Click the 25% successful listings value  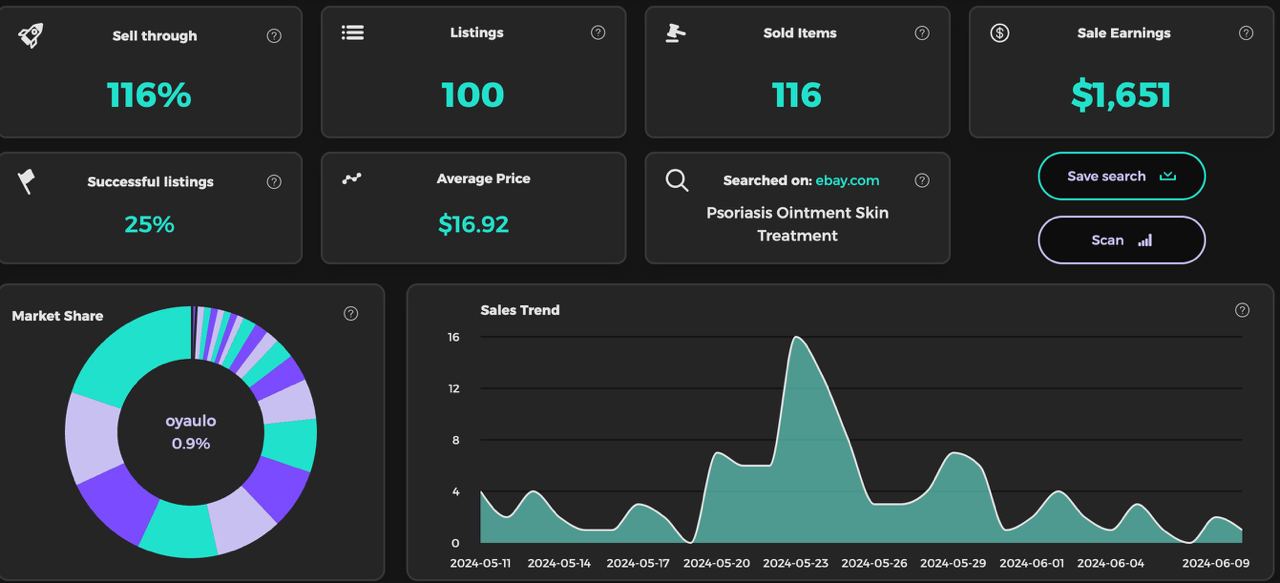[x=149, y=225]
